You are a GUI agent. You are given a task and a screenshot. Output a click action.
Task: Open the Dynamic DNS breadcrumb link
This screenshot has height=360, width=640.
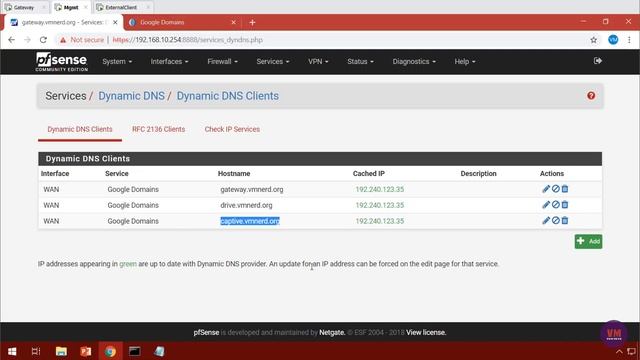(131, 96)
